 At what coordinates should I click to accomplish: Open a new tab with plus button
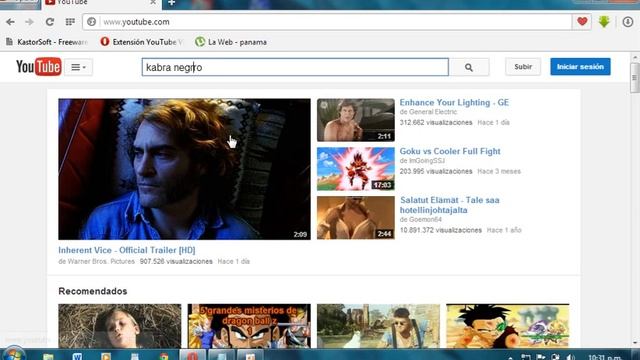point(171,3)
